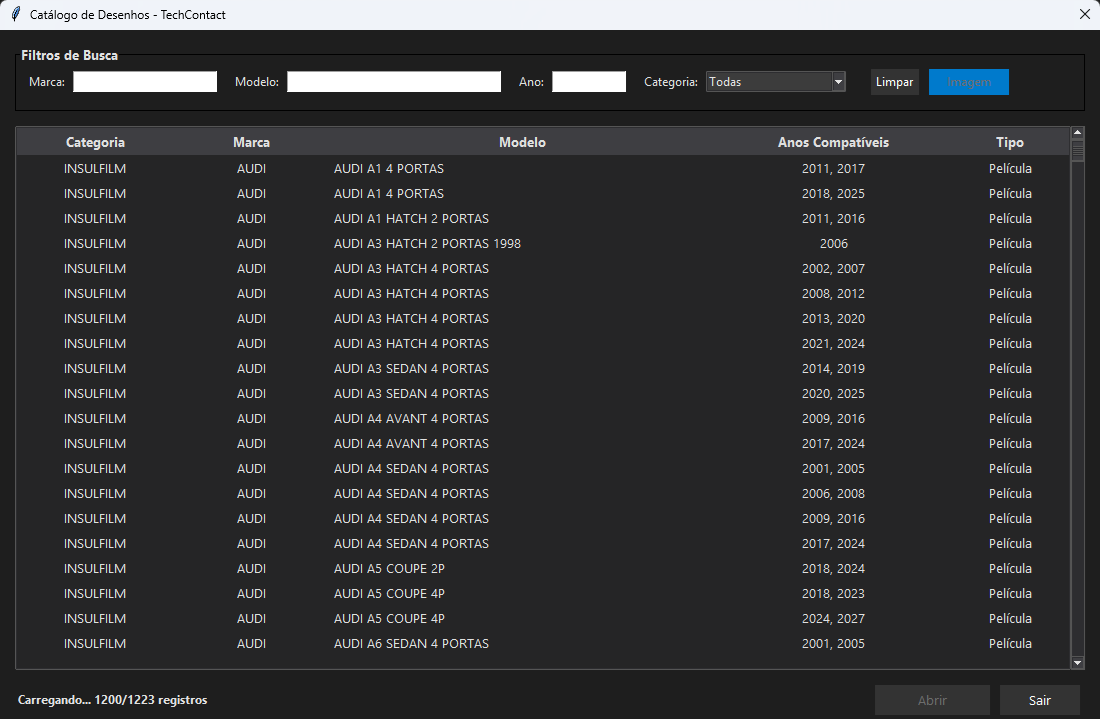The width and height of the screenshot is (1100, 719).
Task: Select AUDI A4 AVANT 4 PORTAS 2017, 2024
Action: click(x=543, y=444)
